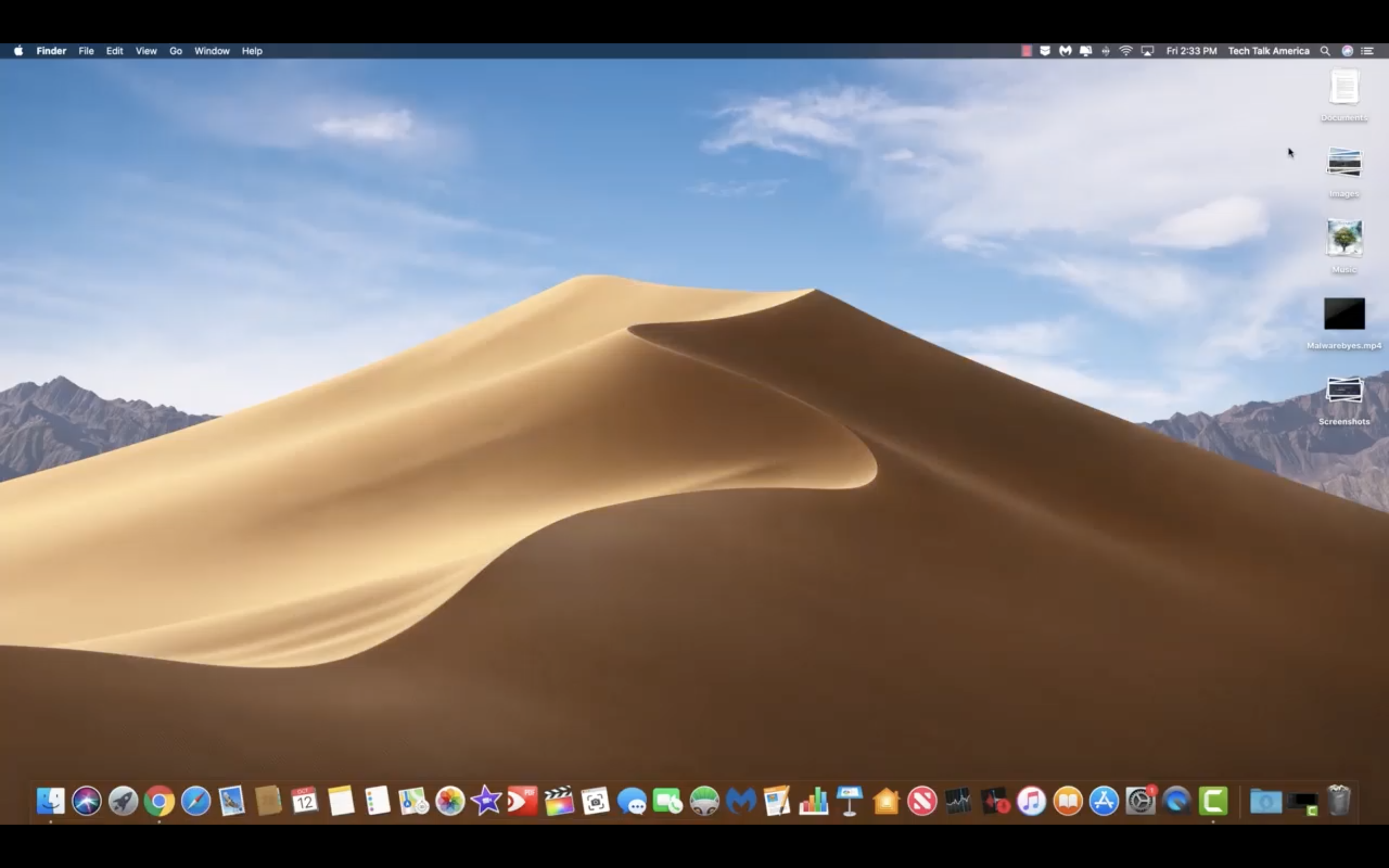The image size is (1389, 868).
Task: Open Numbers bar chart icon in Dock
Action: [813, 801]
